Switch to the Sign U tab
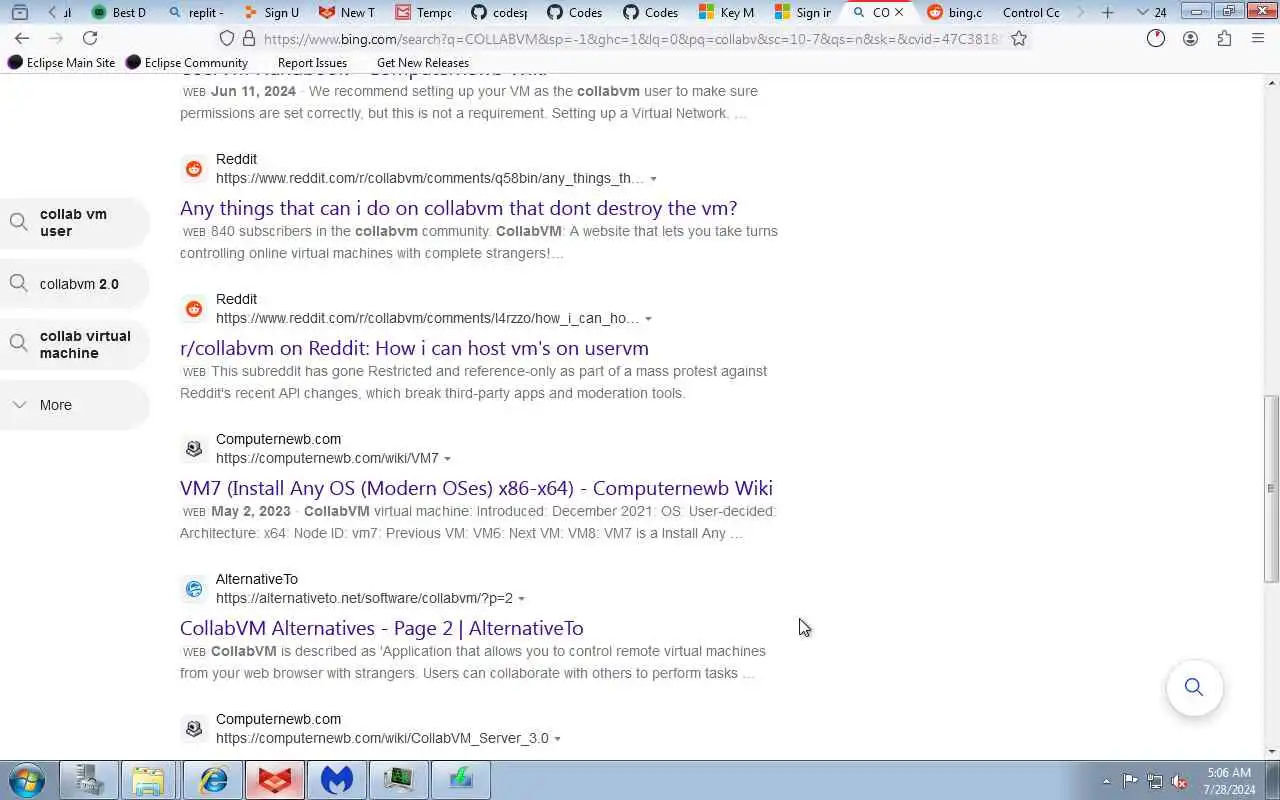 271,12
